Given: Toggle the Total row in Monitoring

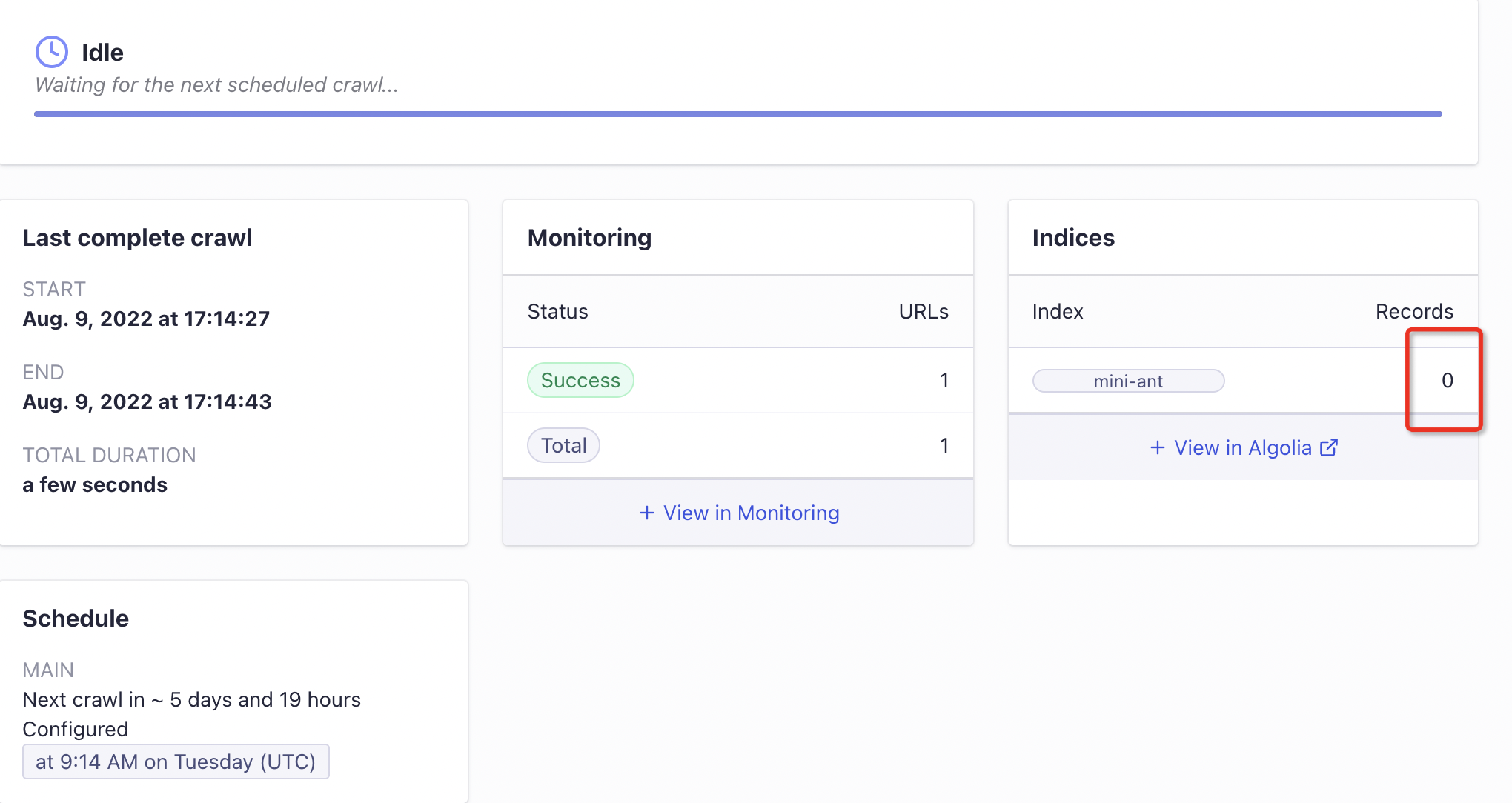Looking at the screenshot, I should (737, 445).
